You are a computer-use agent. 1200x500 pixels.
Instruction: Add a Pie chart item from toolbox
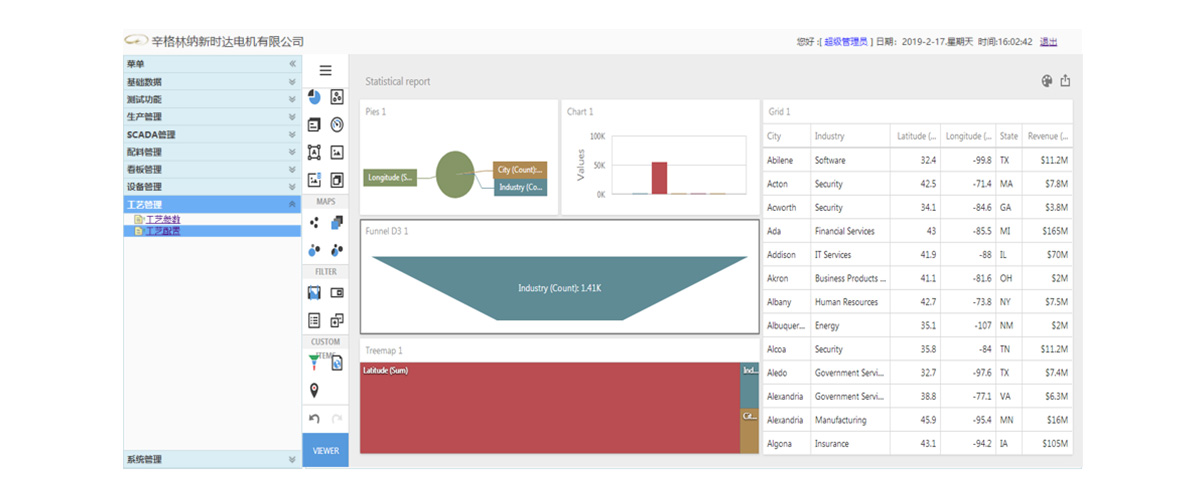pyautogui.click(x=314, y=97)
